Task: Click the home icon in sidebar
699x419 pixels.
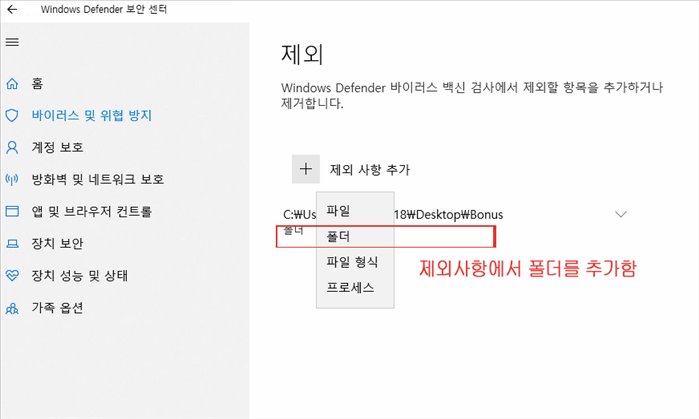Action: pyautogui.click(x=12, y=83)
